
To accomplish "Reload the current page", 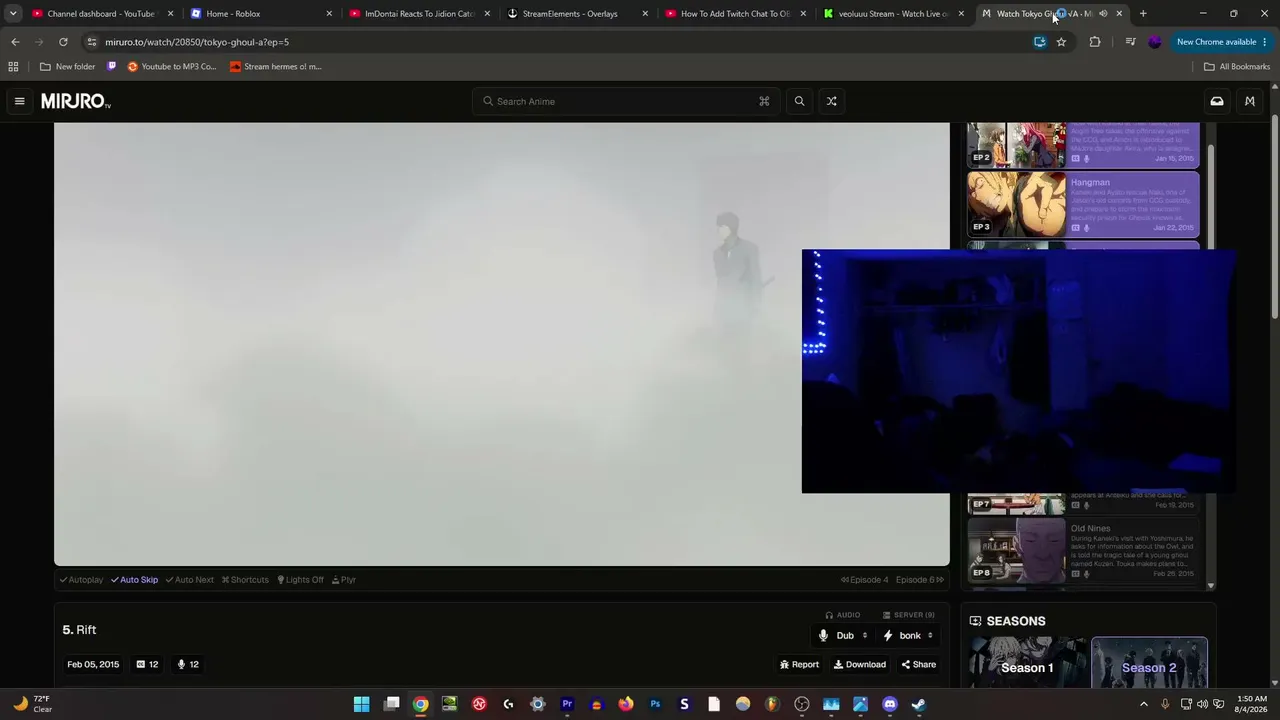I will pos(63,42).
